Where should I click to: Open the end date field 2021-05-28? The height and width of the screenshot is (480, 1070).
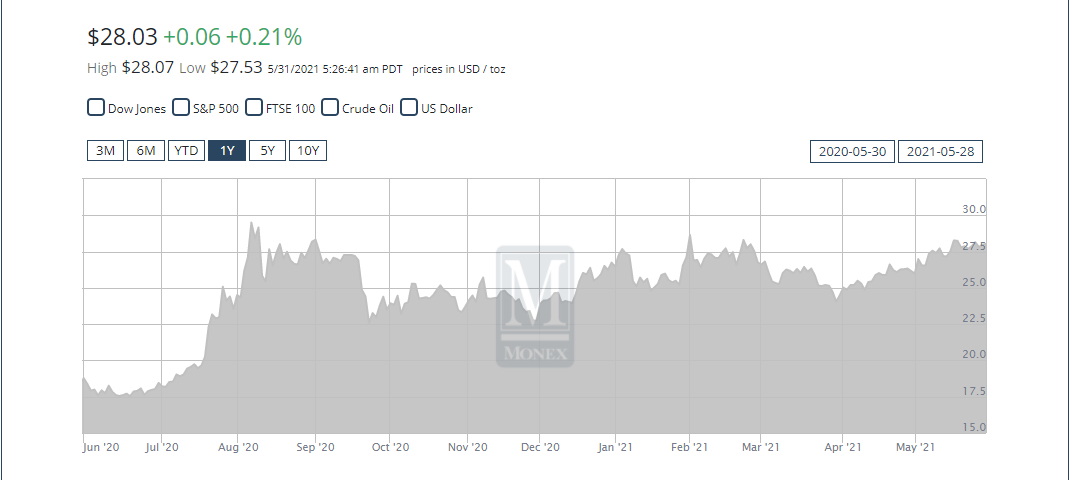coord(941,152)
